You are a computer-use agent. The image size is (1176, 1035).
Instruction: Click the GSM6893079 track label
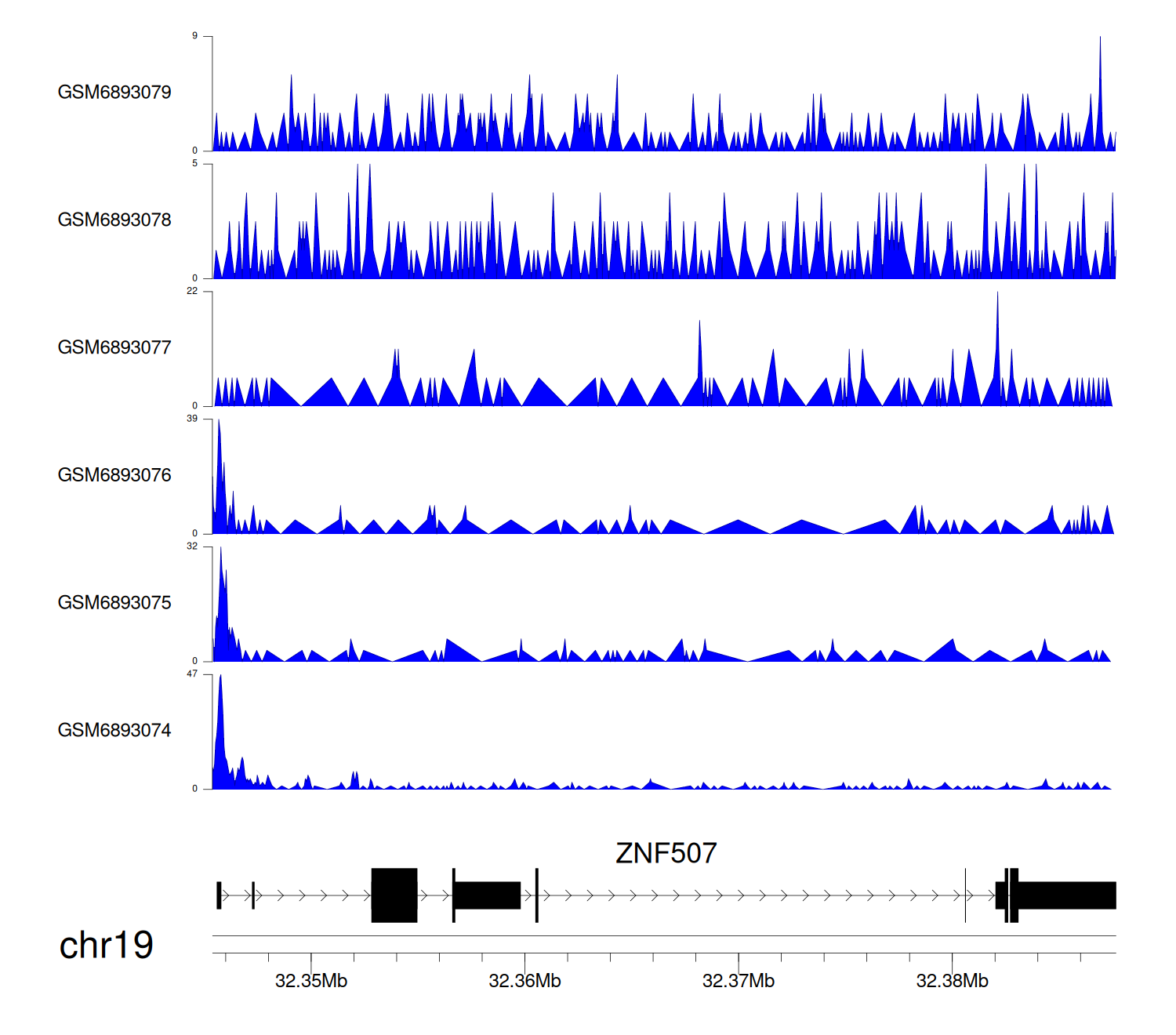pyautogui.click(x=114, y=93)
